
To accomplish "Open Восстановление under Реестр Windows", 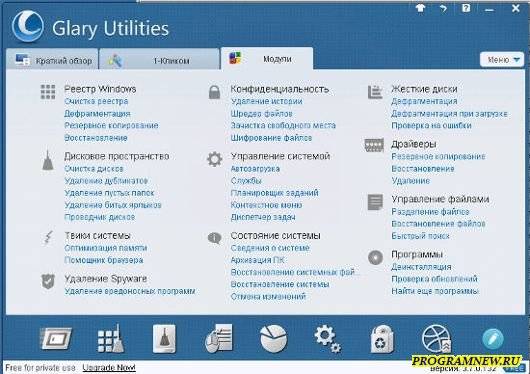I will 96,138.
